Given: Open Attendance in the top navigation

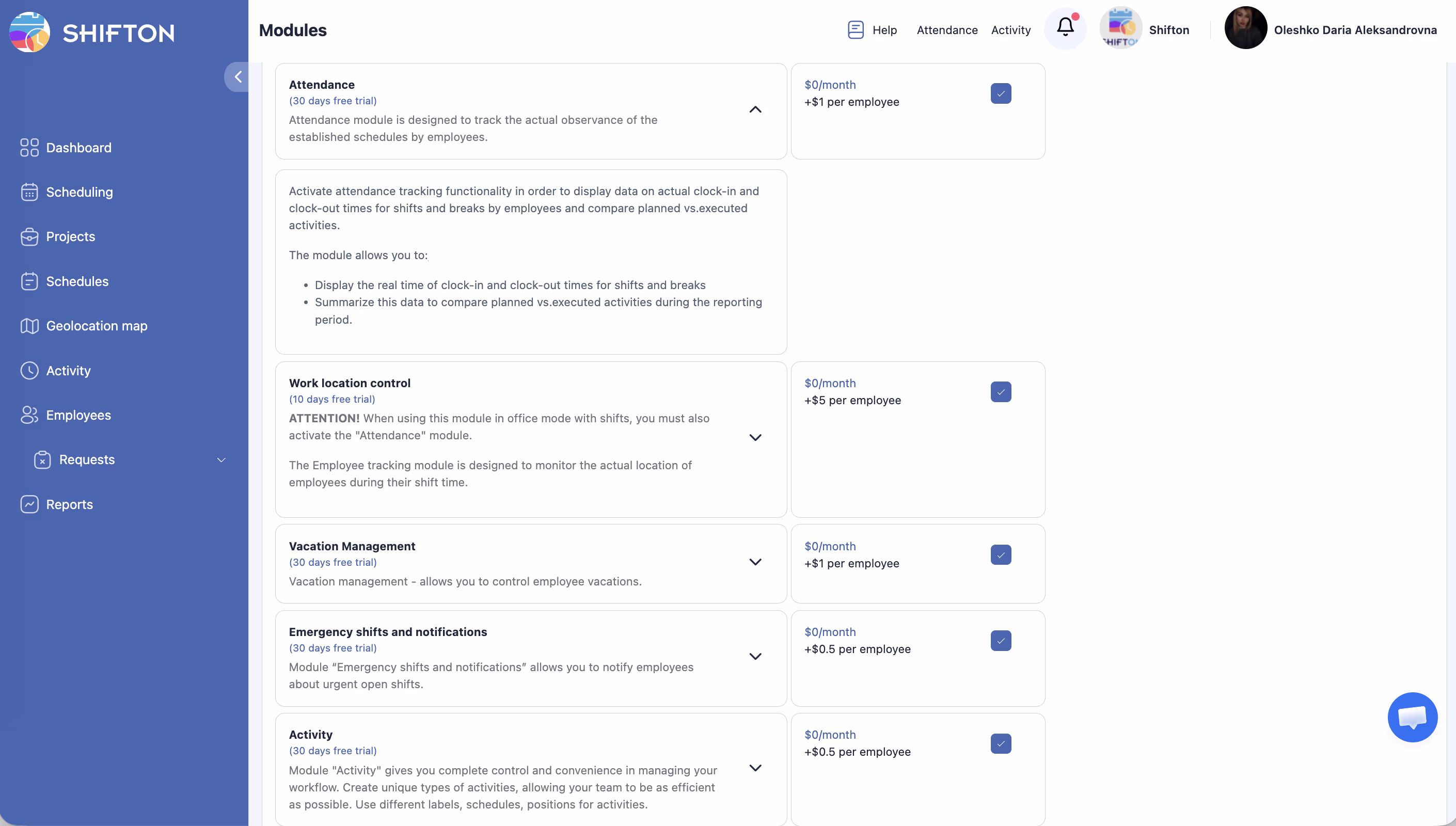Looking at the screenshot, I should pos(946,30).
